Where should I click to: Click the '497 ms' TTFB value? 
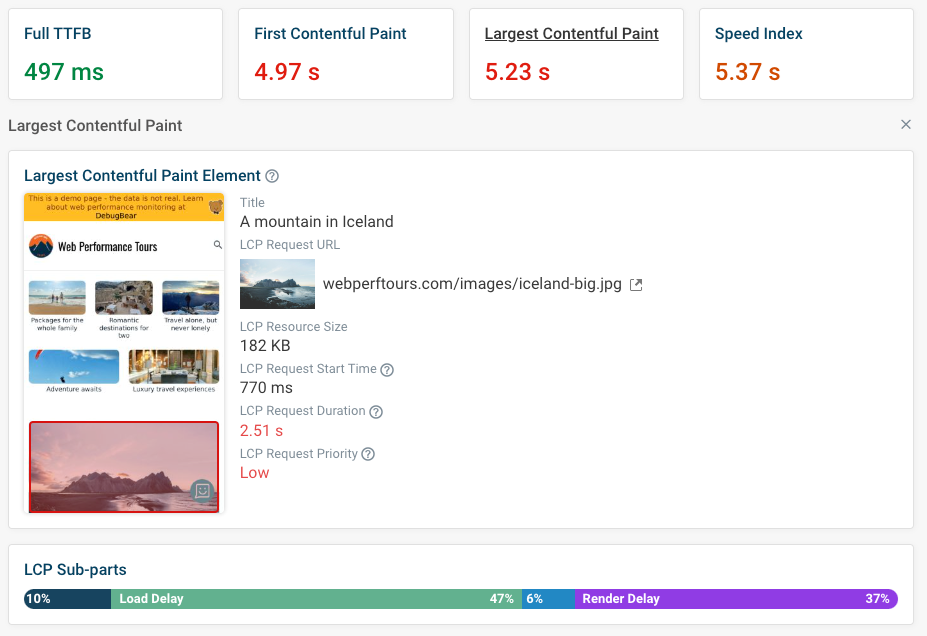64,72
